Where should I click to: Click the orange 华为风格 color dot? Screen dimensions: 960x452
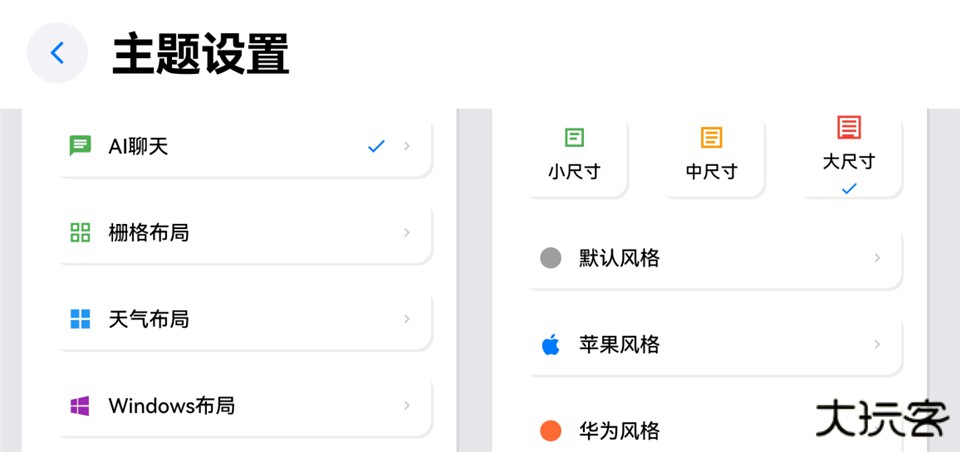(550, 431)
